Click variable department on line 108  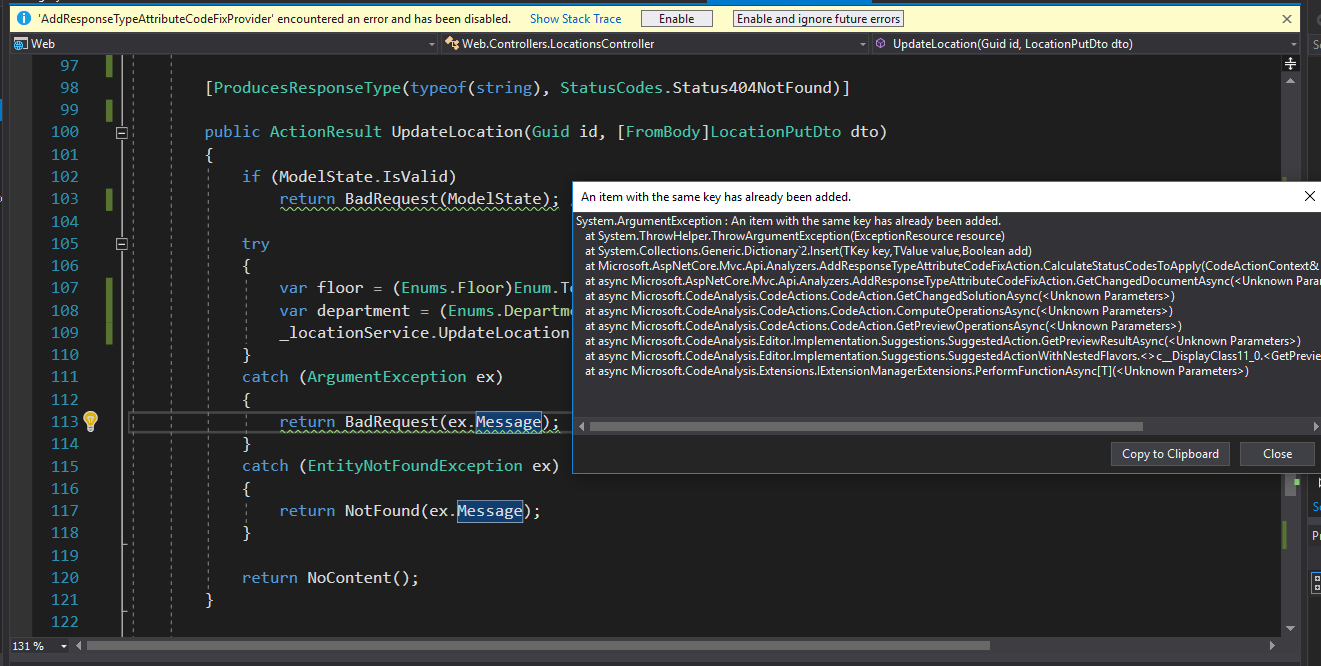tap(363, 310)
